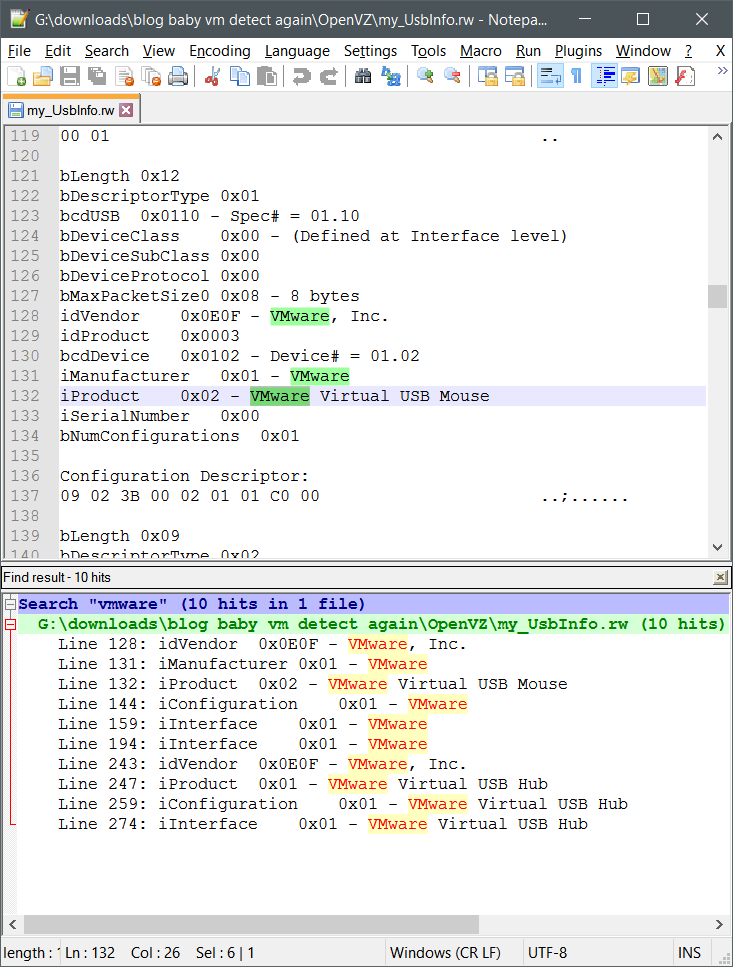Open the Edit menu
The image size is (733, 967).
click(x=58, y=51)
